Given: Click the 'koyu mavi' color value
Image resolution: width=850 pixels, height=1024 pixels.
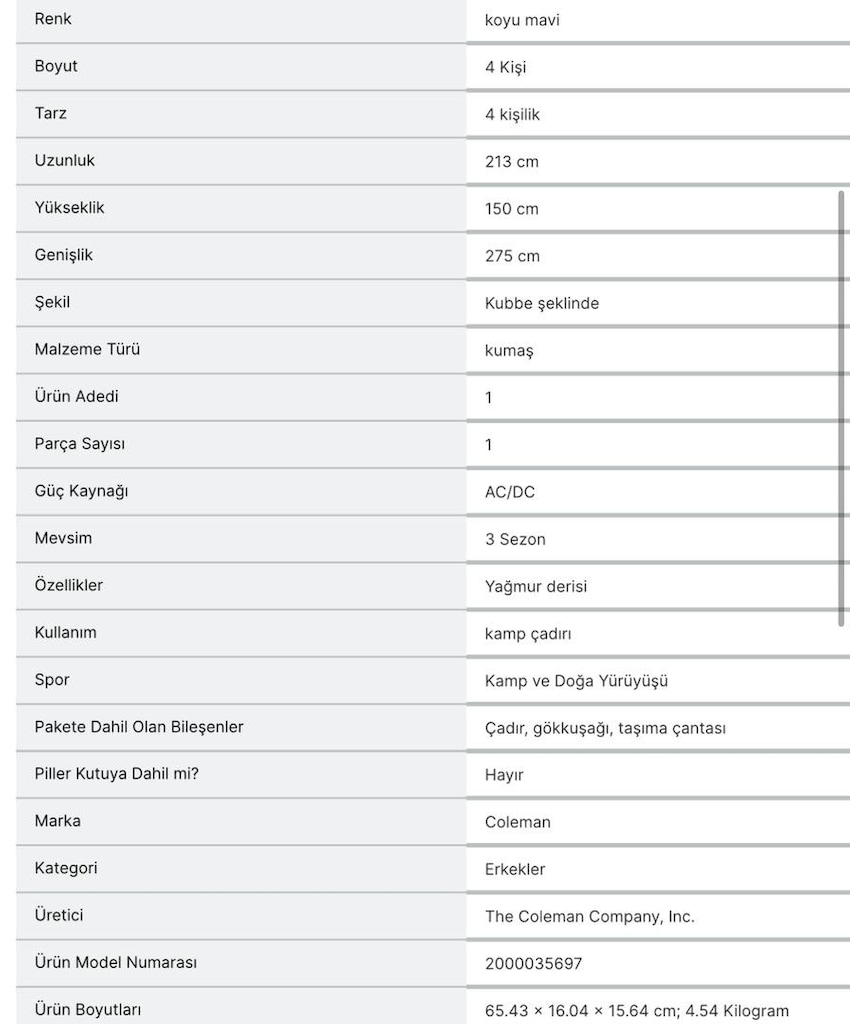Looking at the screenshot, I should (522, 20).
